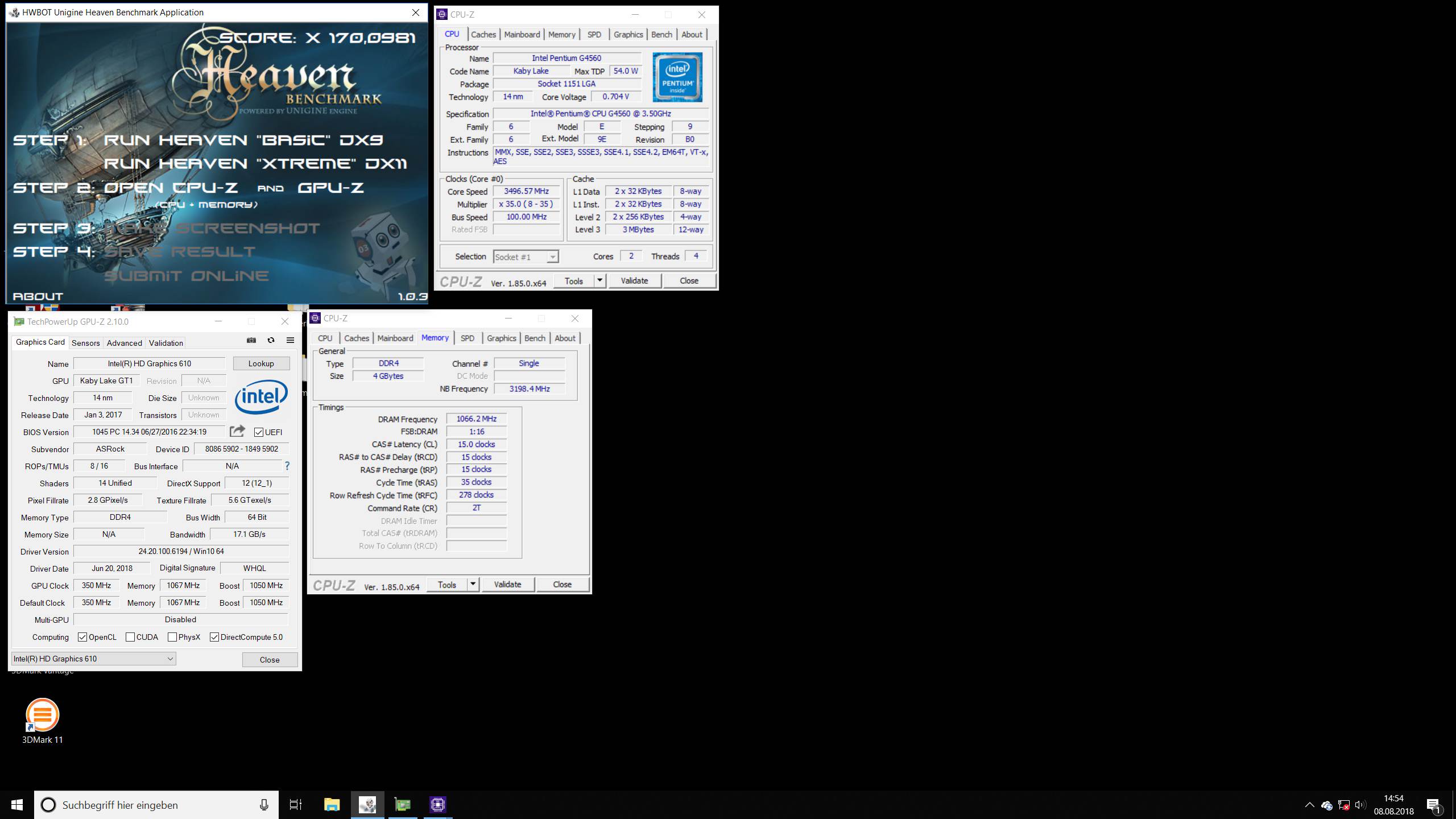Screen dimensions: 1456x819
Task: Click the DRAM Frequency value 1066.2 MHz
Action: (477, 419)
